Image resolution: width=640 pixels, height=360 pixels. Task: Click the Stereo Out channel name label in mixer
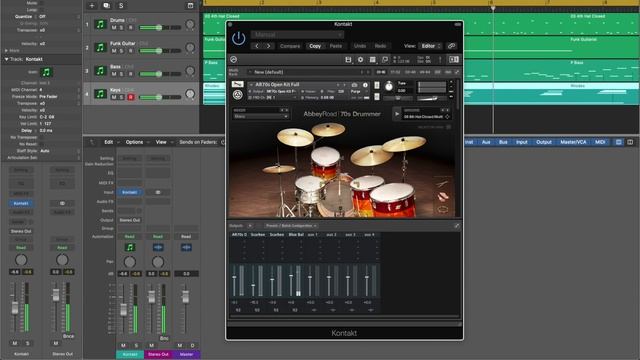pyautogui.click(x=158, y=354)
